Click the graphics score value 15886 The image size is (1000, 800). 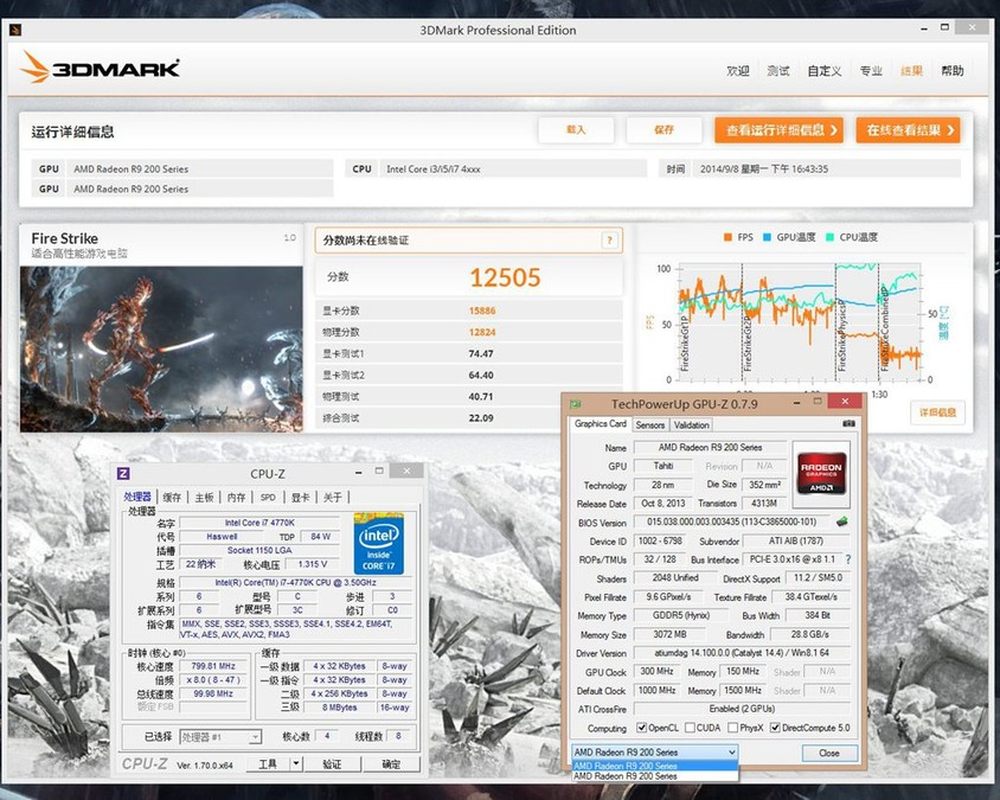coord(482,311)
